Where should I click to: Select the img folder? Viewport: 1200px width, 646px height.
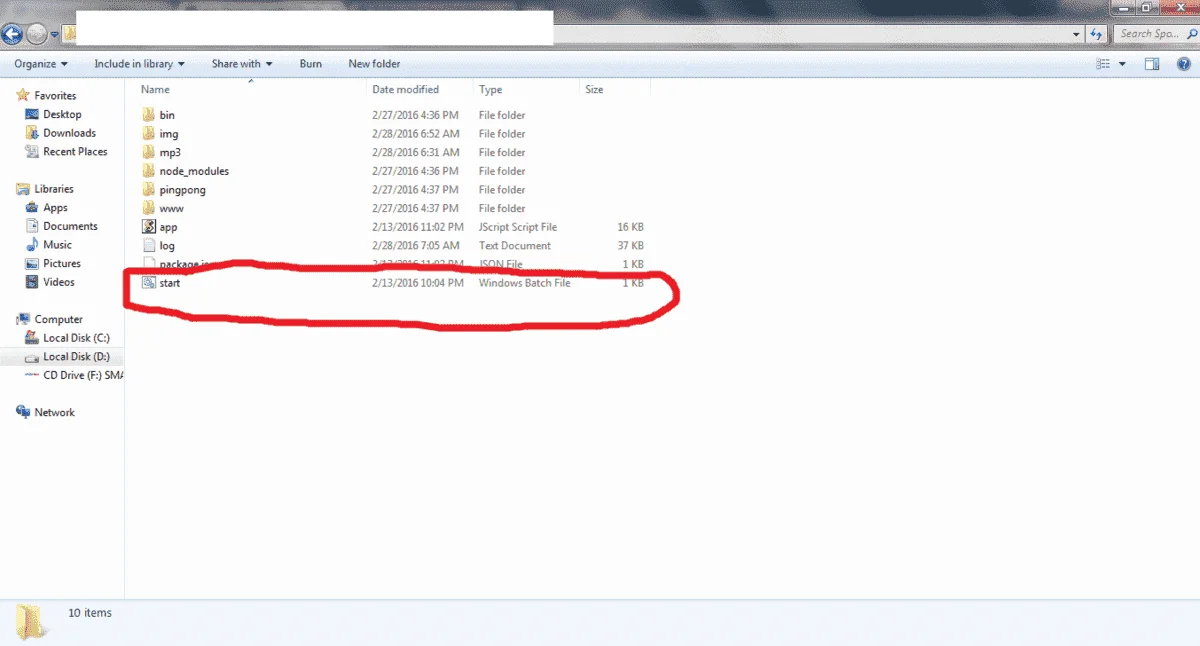click(x=168, y=134)
